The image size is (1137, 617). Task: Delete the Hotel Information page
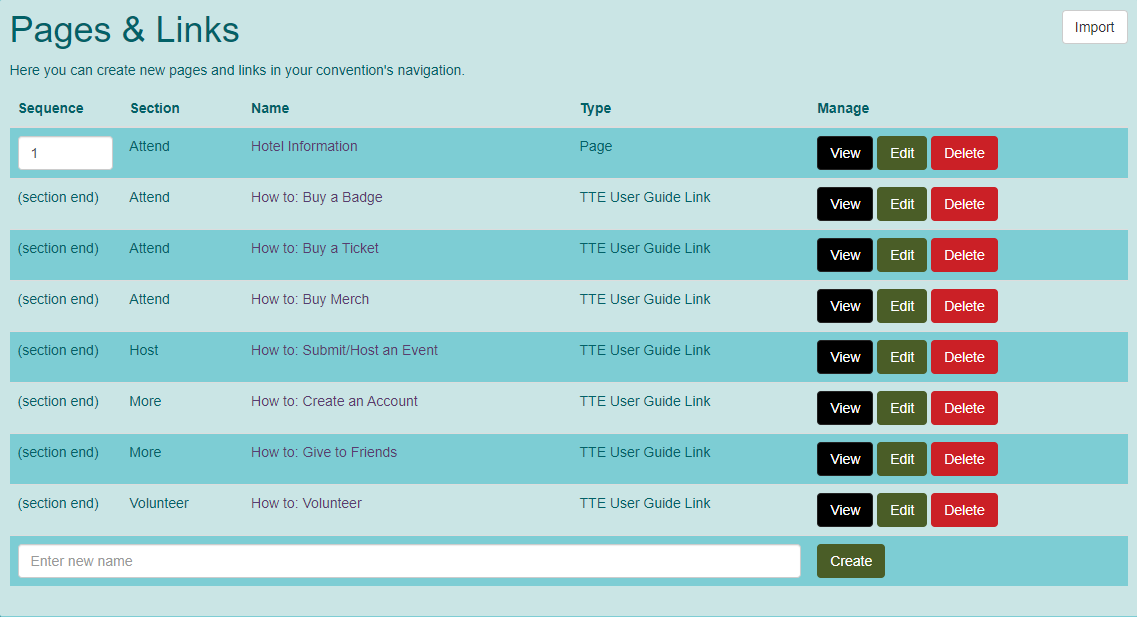coord(964,153)
